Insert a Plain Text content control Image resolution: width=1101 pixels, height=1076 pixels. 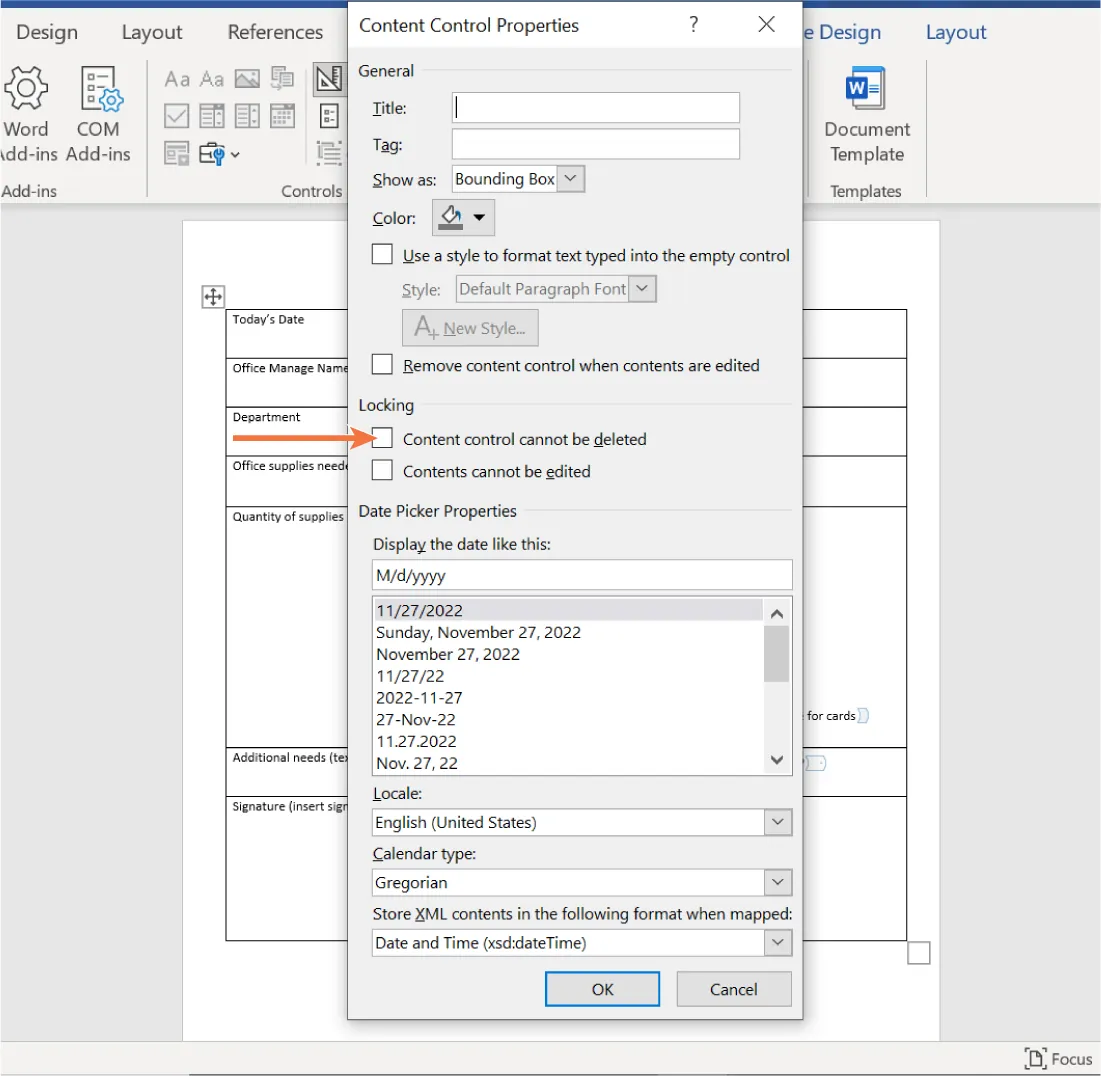(x=211, y=78)
